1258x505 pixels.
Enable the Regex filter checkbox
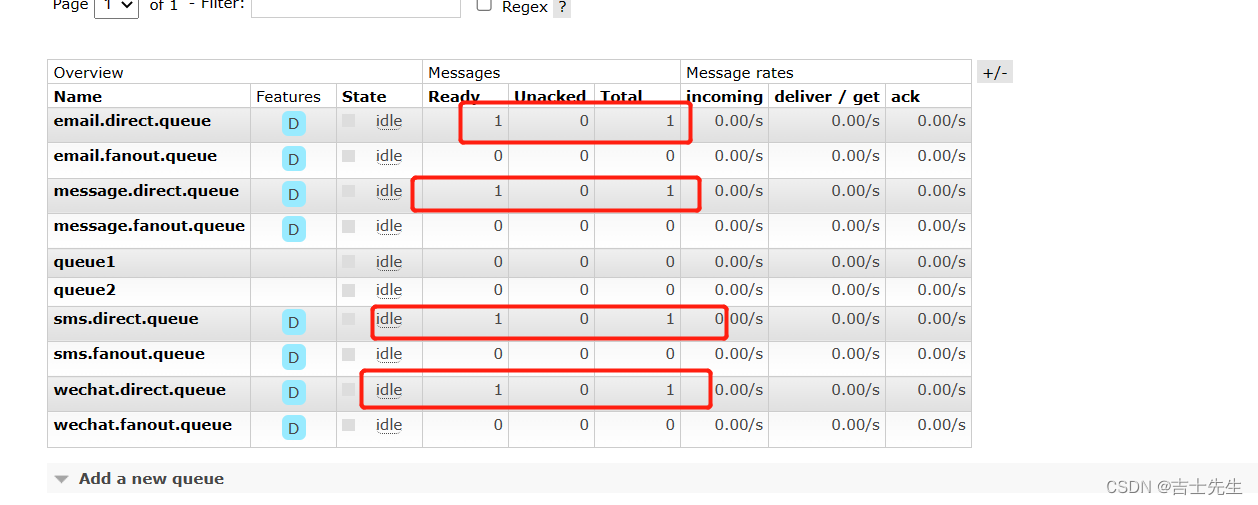coord(484,5)
